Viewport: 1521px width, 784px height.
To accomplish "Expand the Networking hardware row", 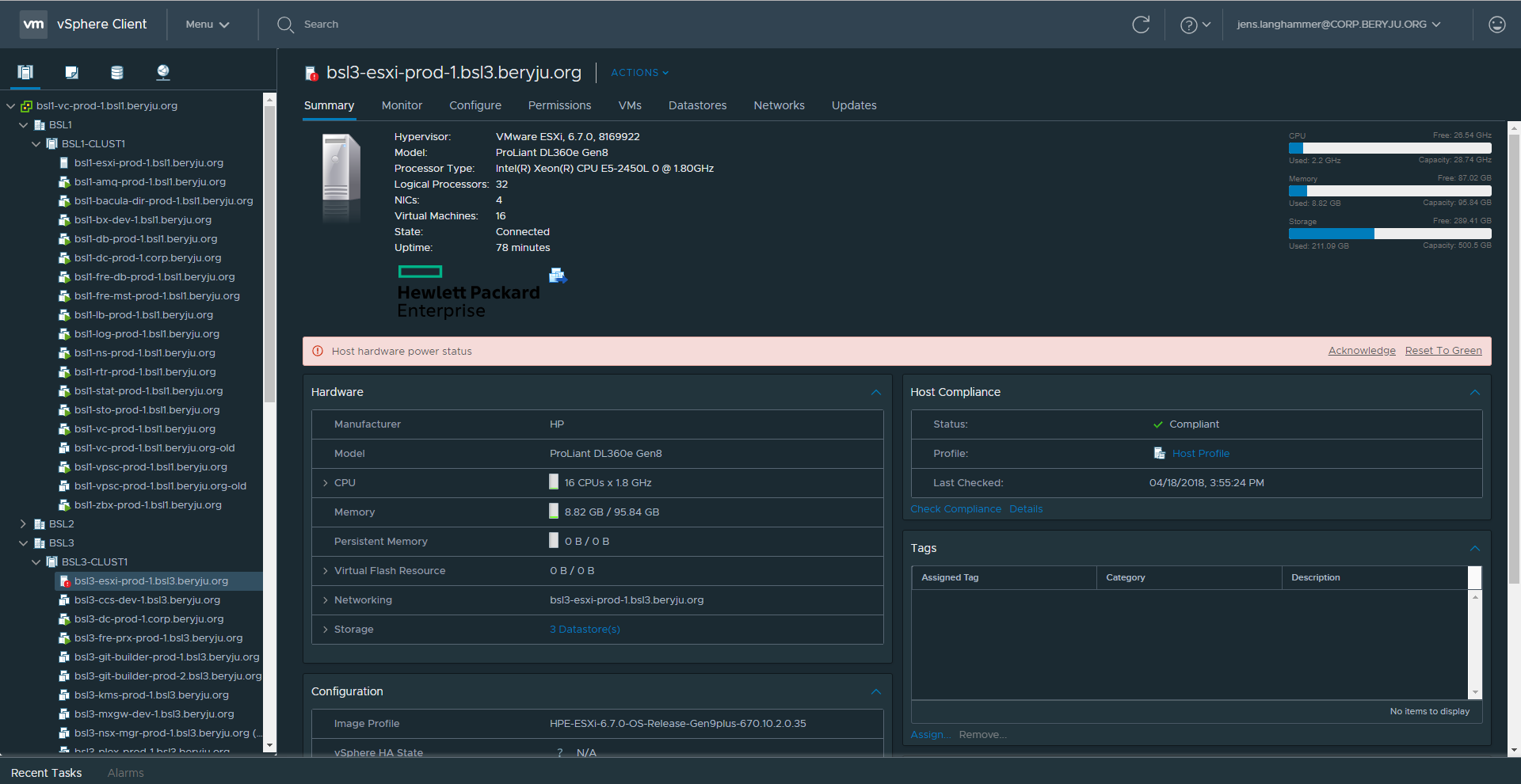I will (x=325, y=600).
